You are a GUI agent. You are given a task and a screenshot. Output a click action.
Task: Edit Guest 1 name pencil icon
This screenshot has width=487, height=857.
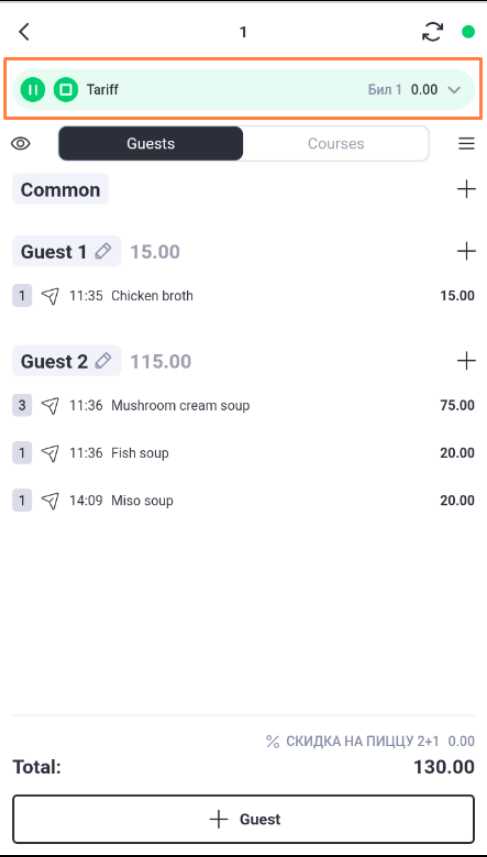103,251
